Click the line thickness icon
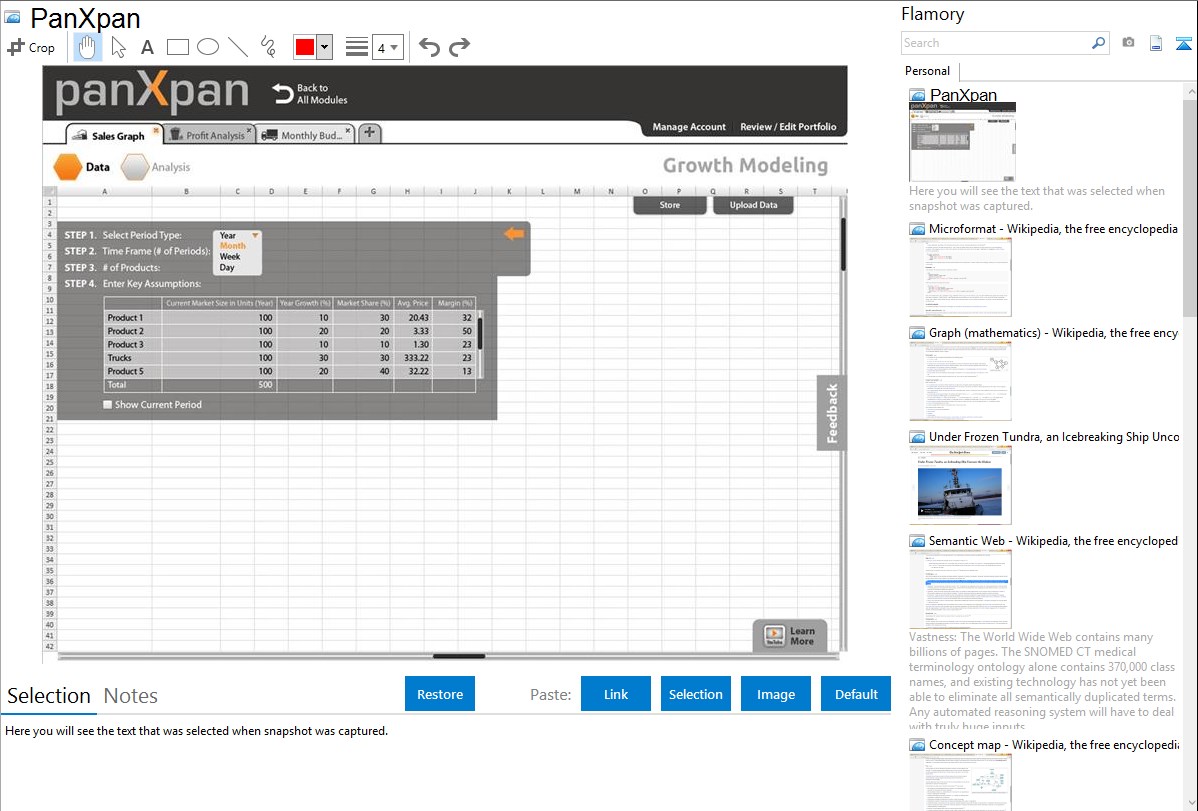Viewport: 1198px width, 811px height. (357, 47)
